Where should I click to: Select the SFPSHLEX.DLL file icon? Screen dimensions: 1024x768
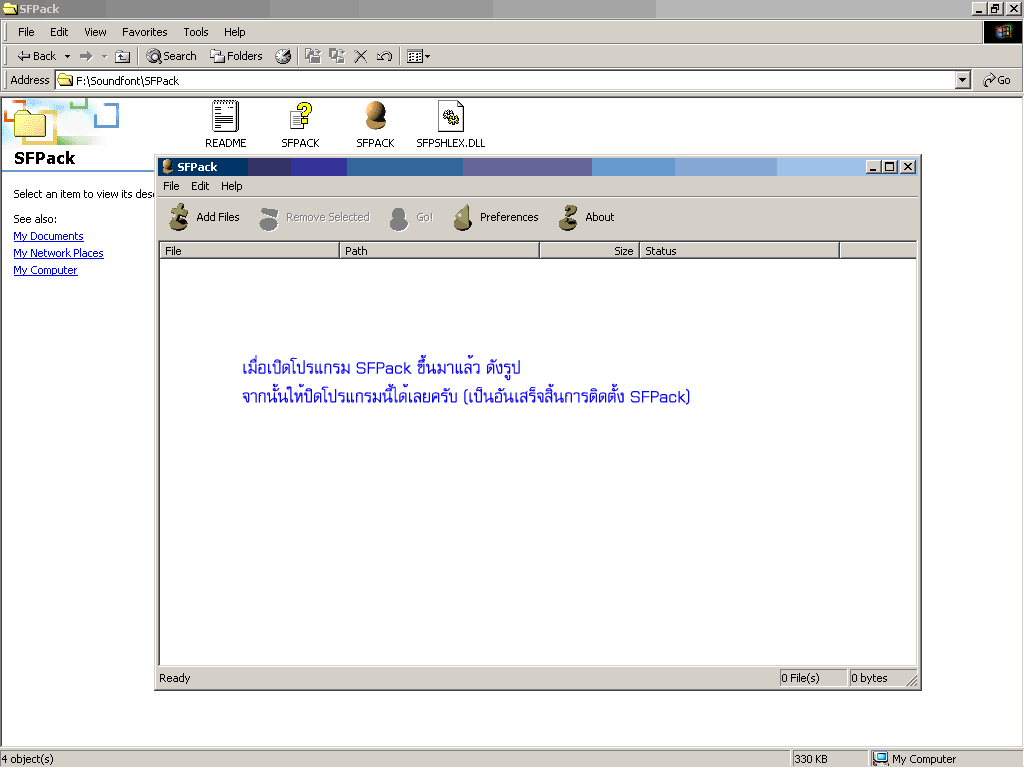click(x=451, y=125)
